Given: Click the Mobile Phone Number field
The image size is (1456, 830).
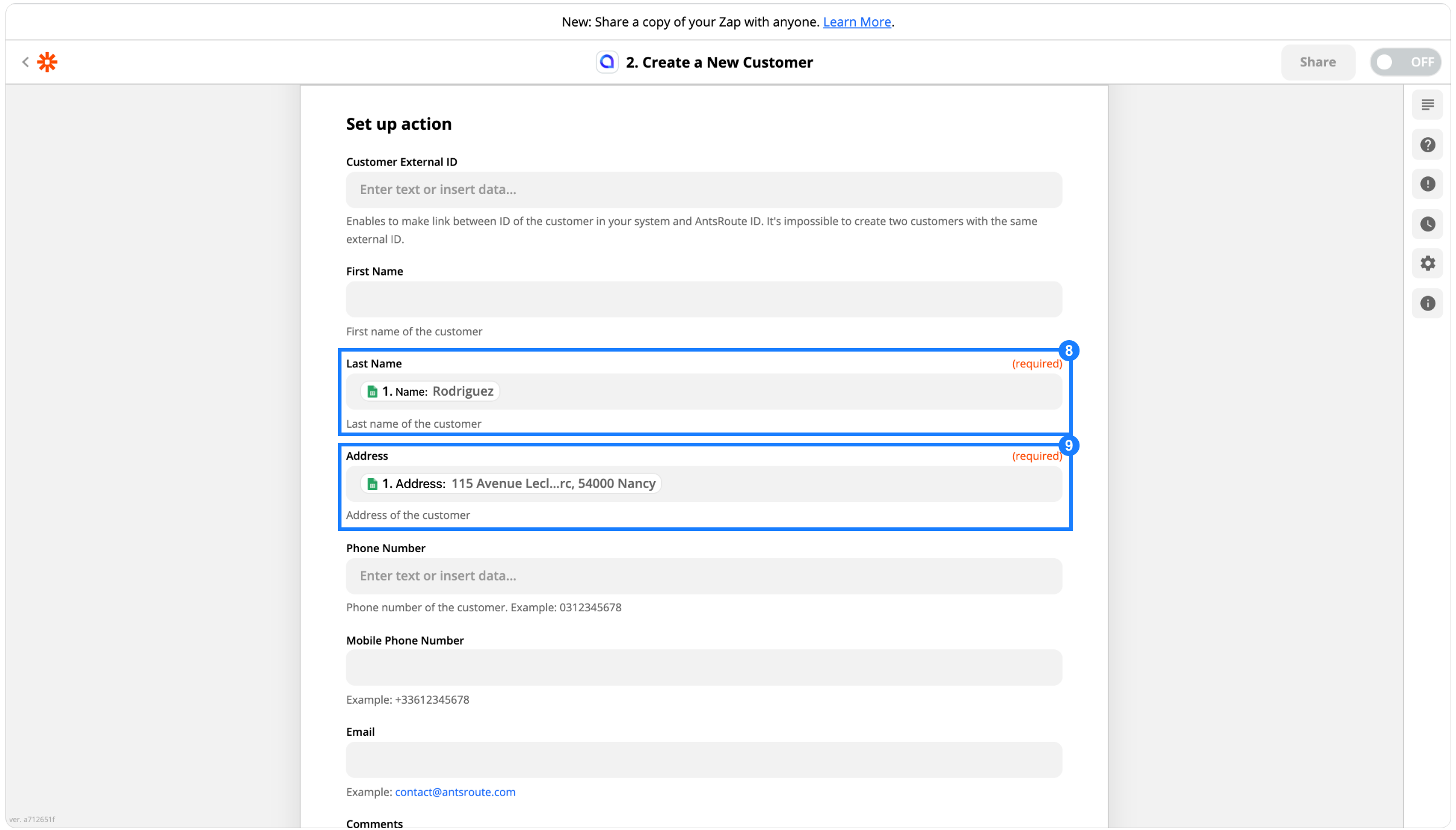Looking at the screenshot, I should [x=704, y=668].
